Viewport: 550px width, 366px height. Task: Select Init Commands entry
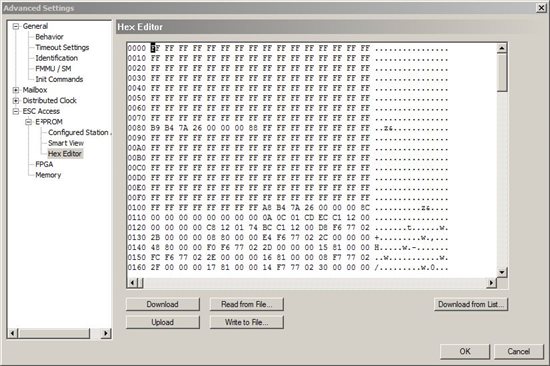pyautogui.click(x=59, y=79)
